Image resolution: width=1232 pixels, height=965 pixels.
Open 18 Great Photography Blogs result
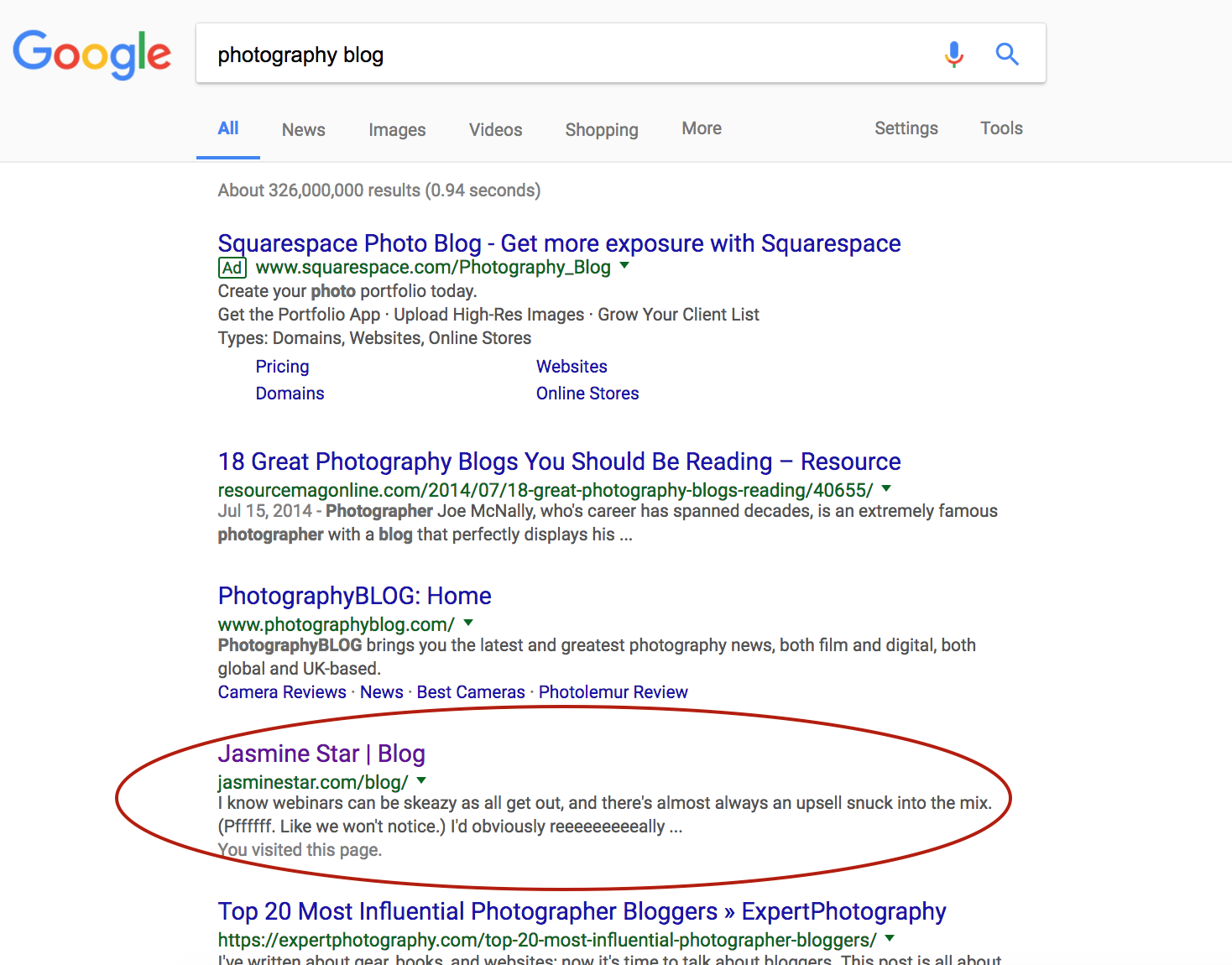(x=559, y=462)
